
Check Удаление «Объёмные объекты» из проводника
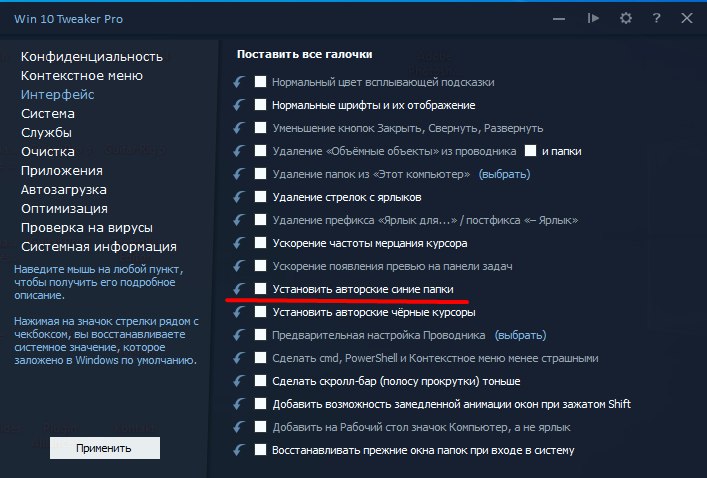[260, 150]
